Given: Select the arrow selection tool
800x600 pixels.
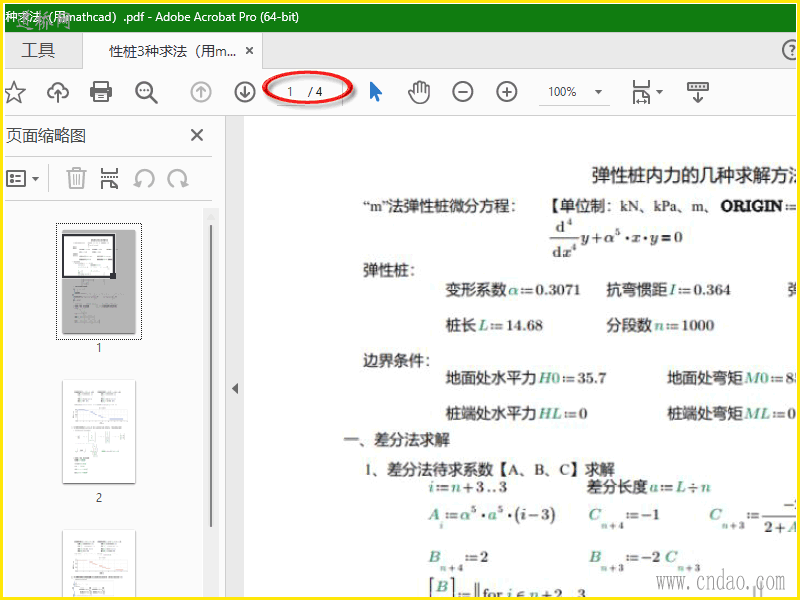Looking at the screenshot, I should click(x=376, y=92).
